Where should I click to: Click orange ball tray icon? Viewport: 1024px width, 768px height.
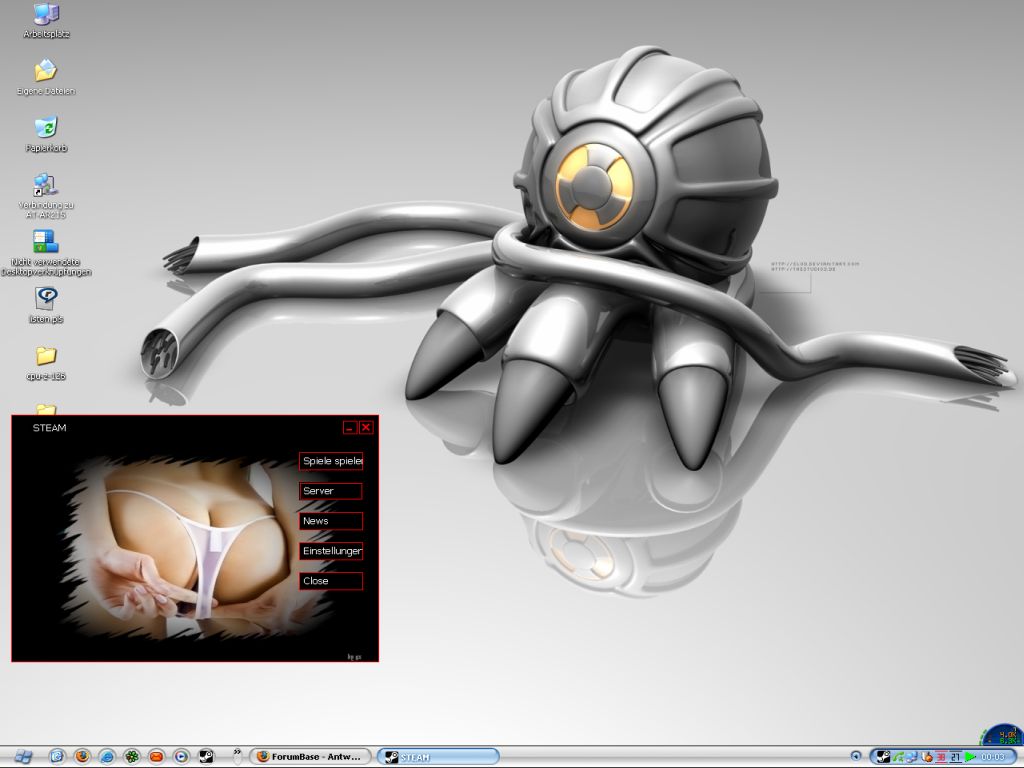[926, 757]
